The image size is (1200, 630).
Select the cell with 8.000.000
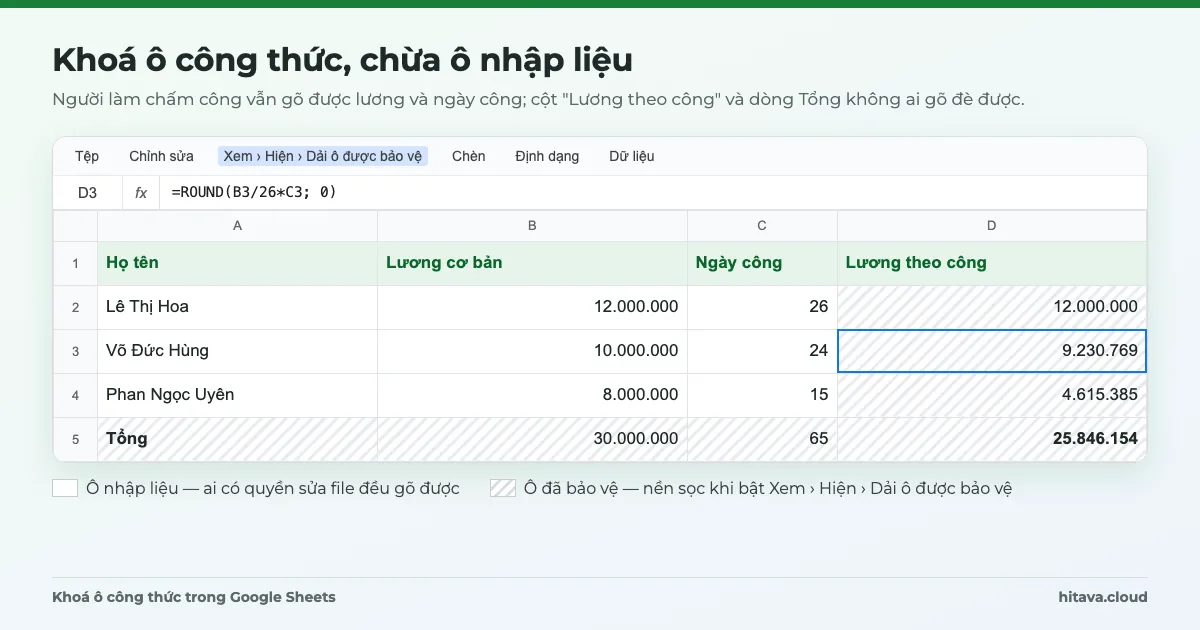532,395
